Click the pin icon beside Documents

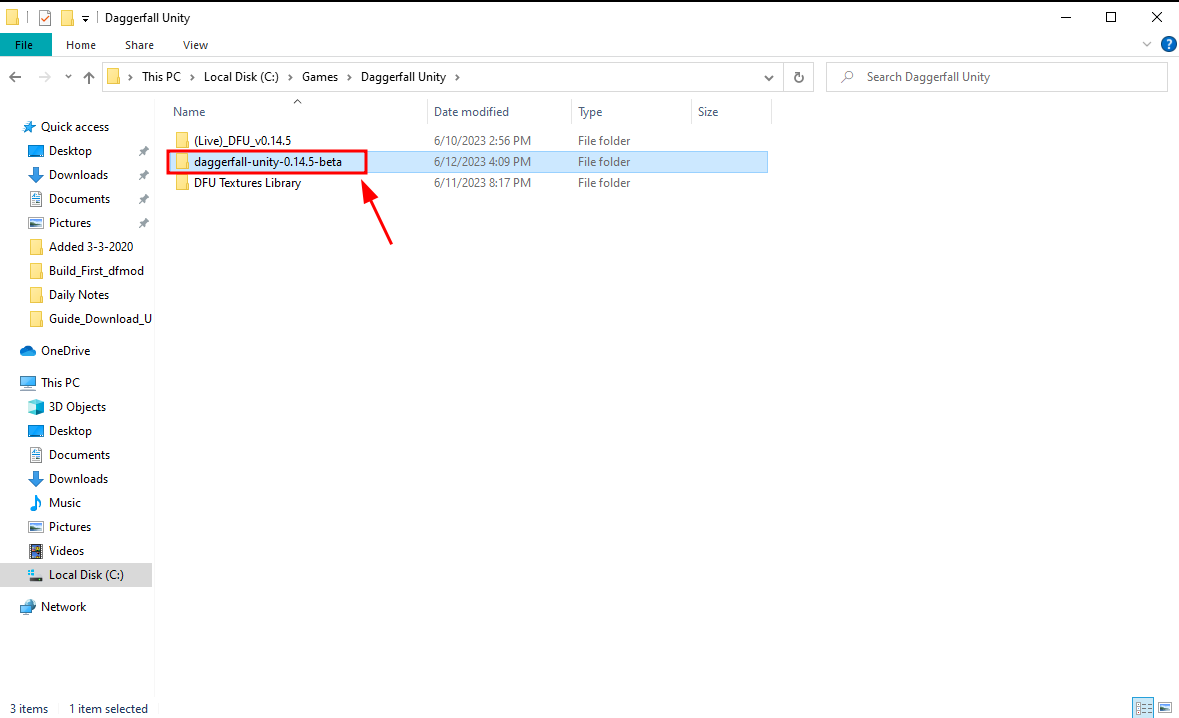tap(143, 199)
